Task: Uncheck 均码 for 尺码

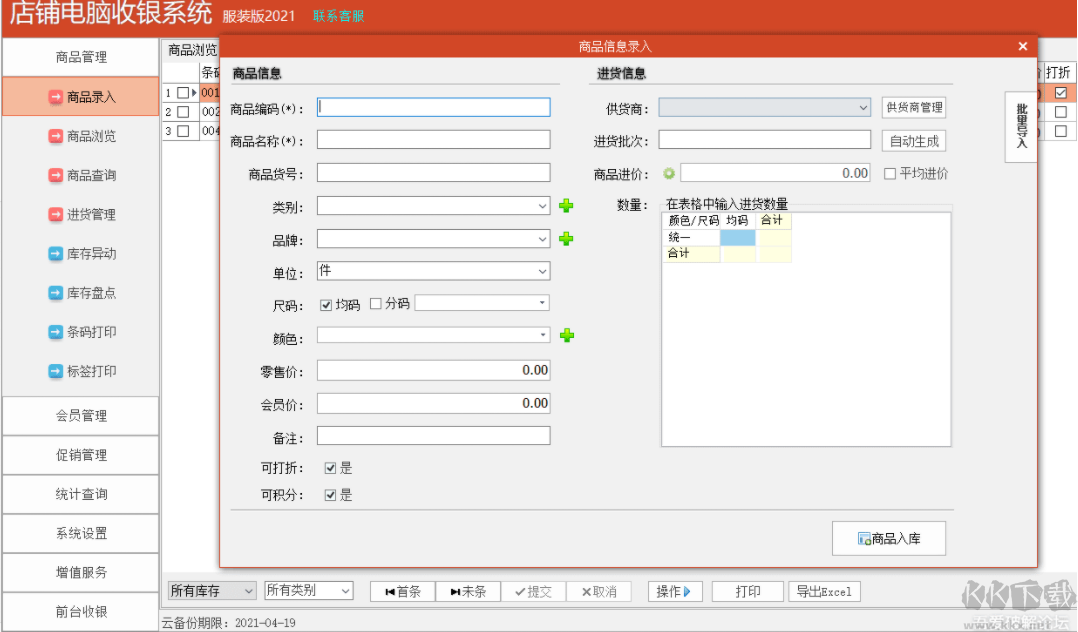Action: point(328,303)
